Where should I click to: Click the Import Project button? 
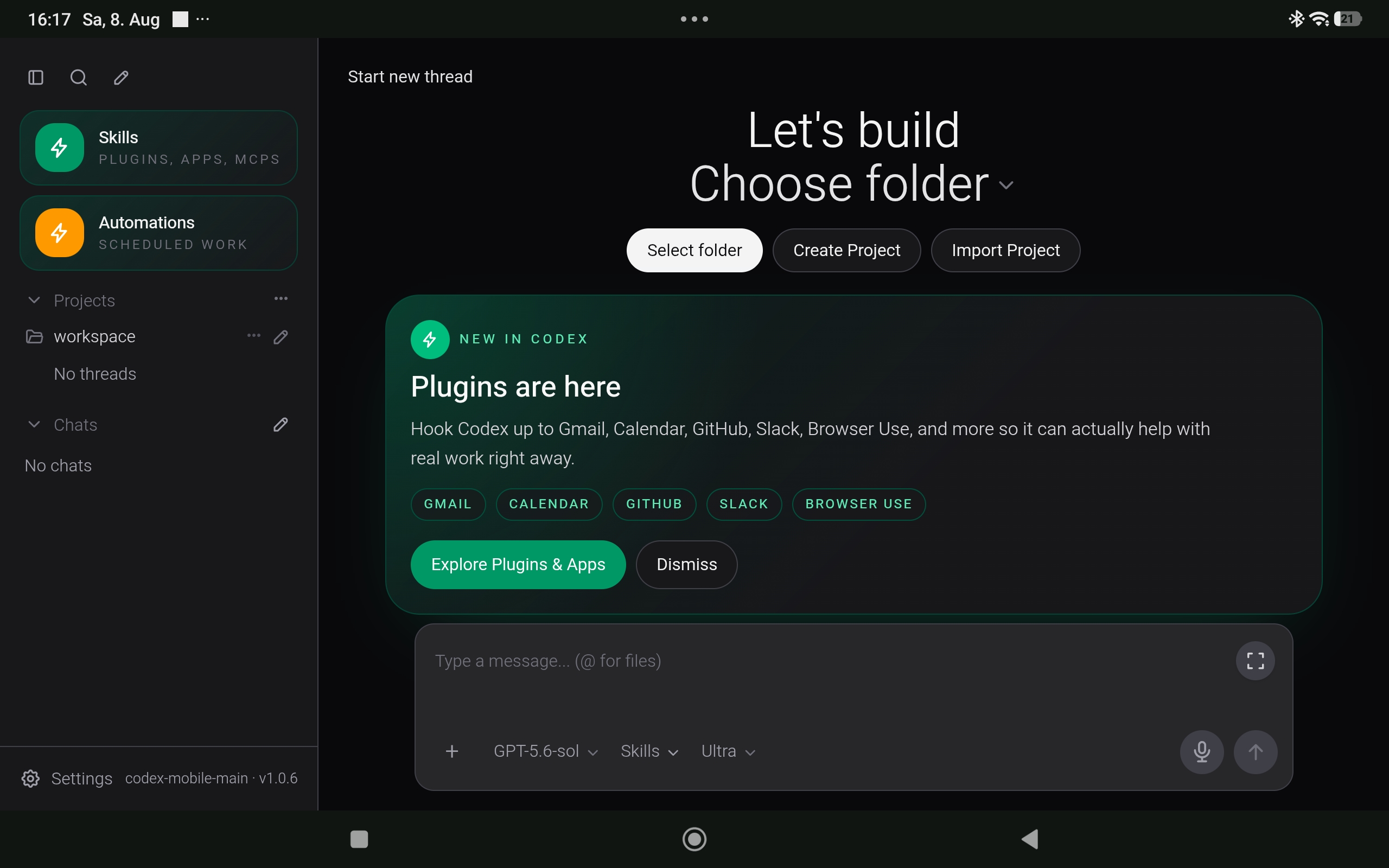tap(1005, 250)
